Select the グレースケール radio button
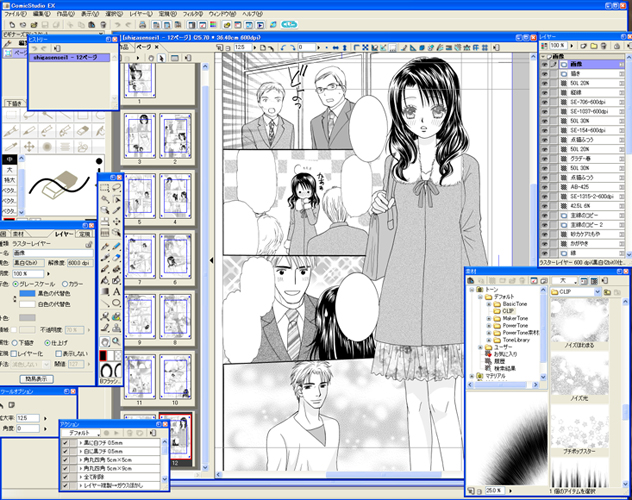Image resolution: width=632 pixels, height=500 pixels. (x=16, y=284)
